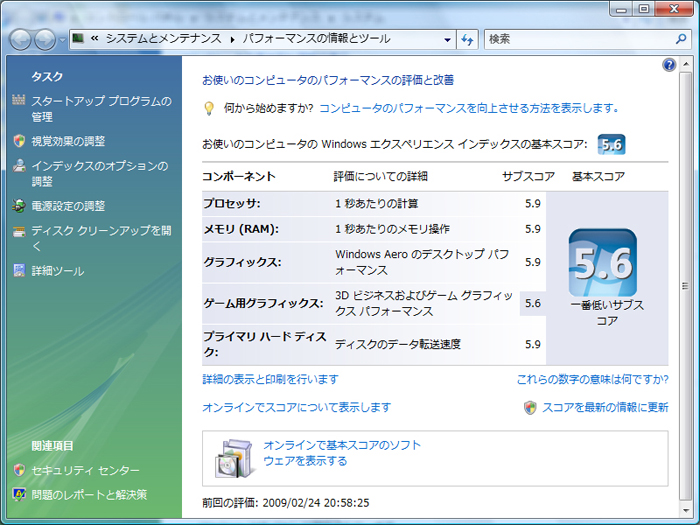The image size is (700, 525).
Task: Open オンラインでスコアについて表示します link
Action: coord(297,407)
